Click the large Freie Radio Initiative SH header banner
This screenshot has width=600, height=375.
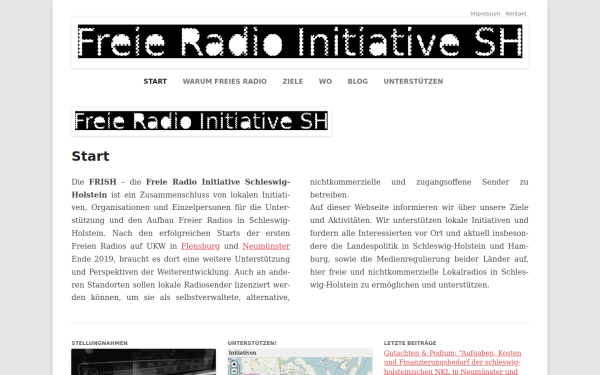point(300,42)
